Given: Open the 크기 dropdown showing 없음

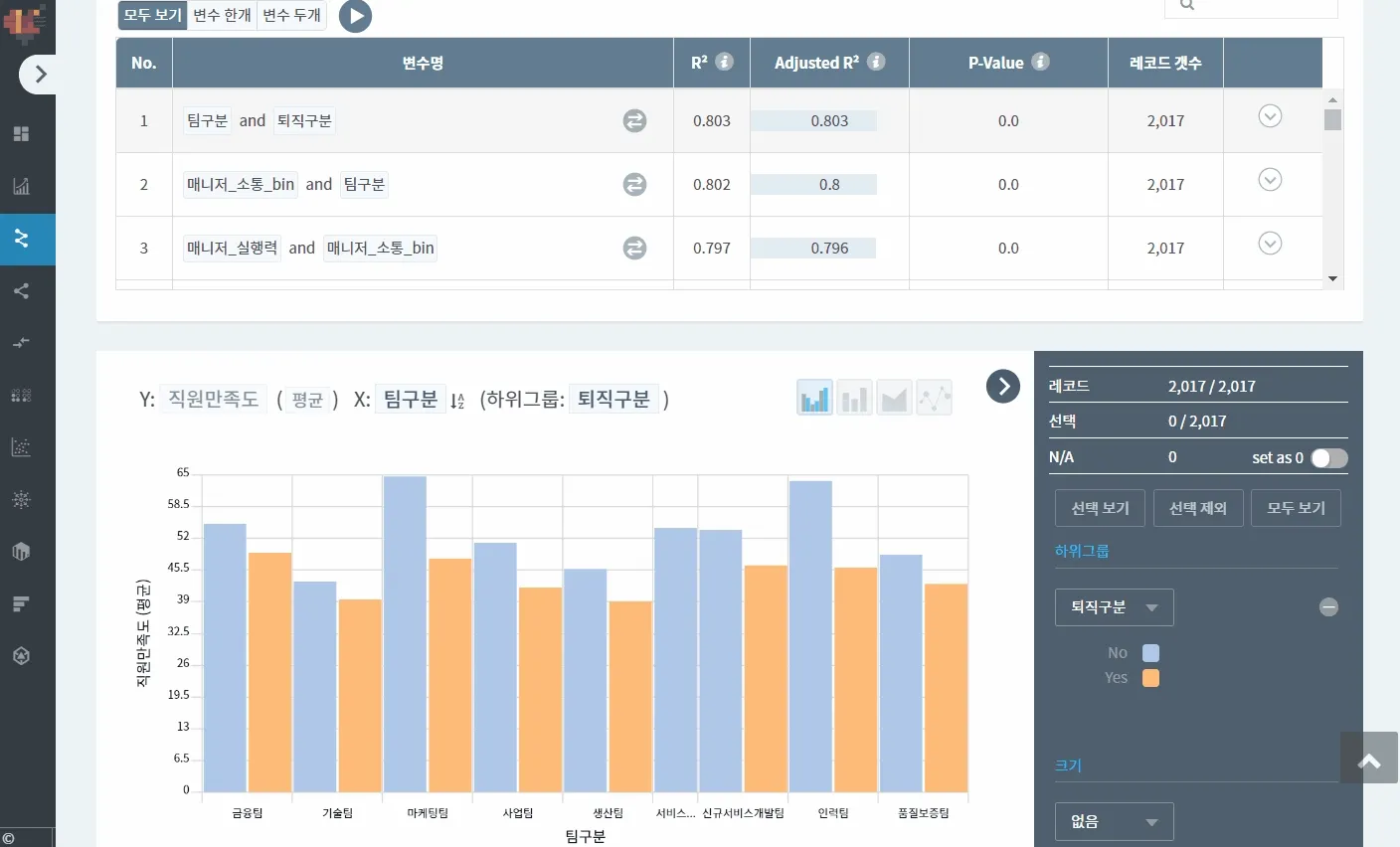Looking at the screenshot, I should 1114,821.
